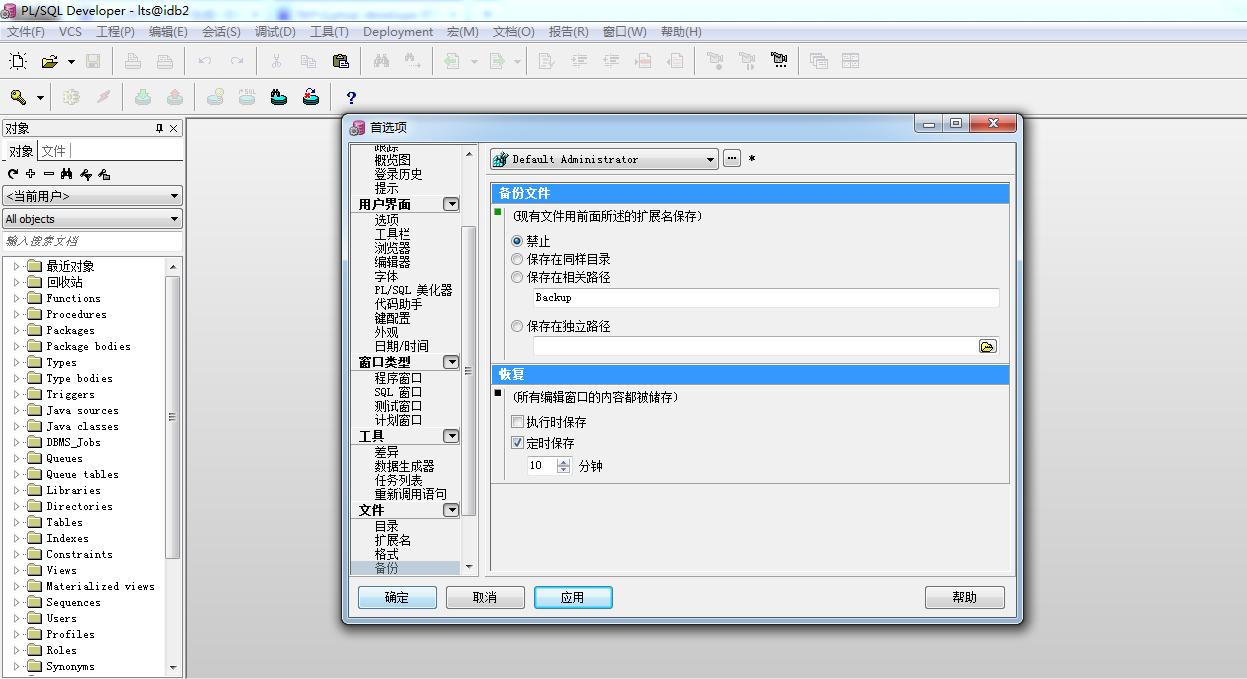Click the Find binoculars icon in main toolbar

click(381, 62)
